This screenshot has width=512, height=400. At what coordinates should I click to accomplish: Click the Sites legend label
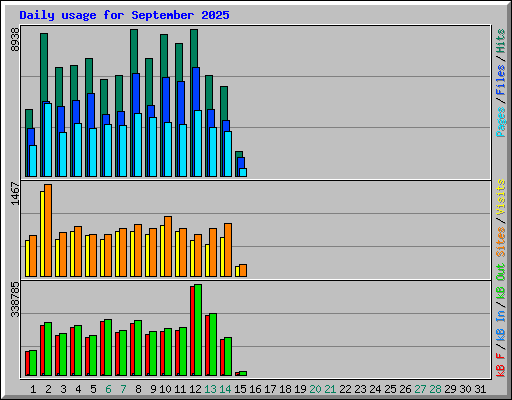pyautogui.click(x=501, y=242)
